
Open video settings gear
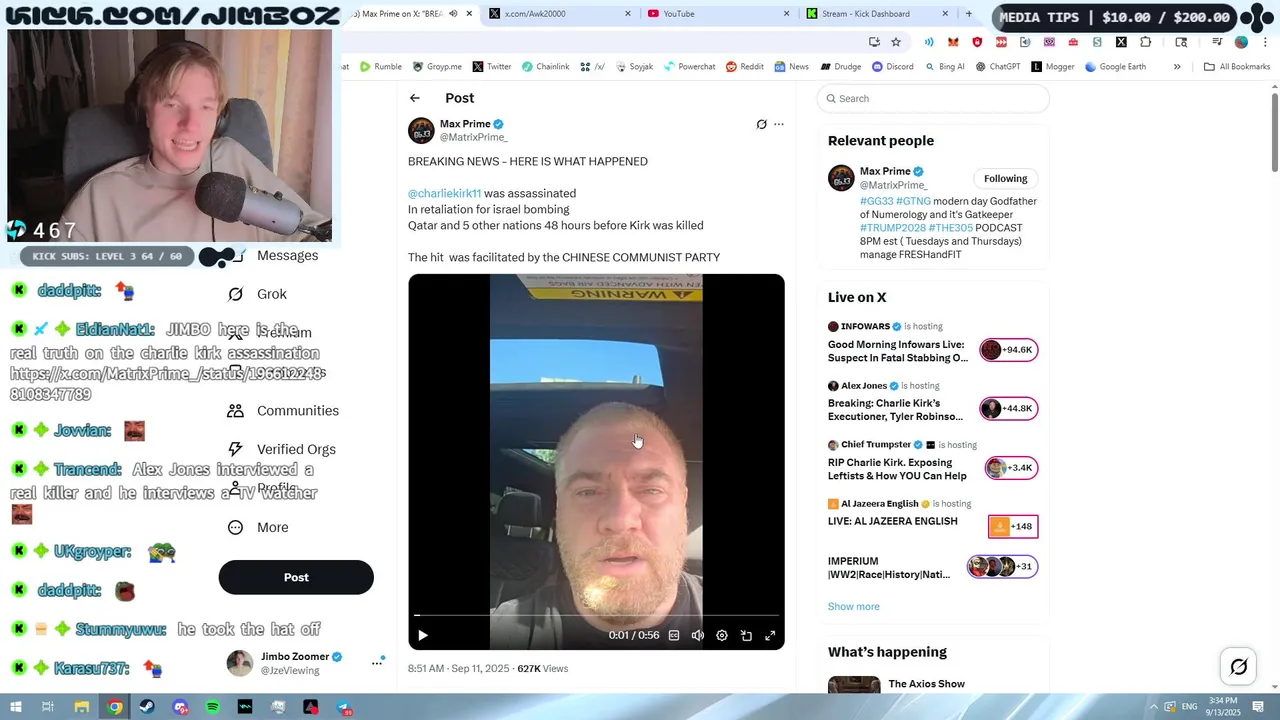[722, 635]
